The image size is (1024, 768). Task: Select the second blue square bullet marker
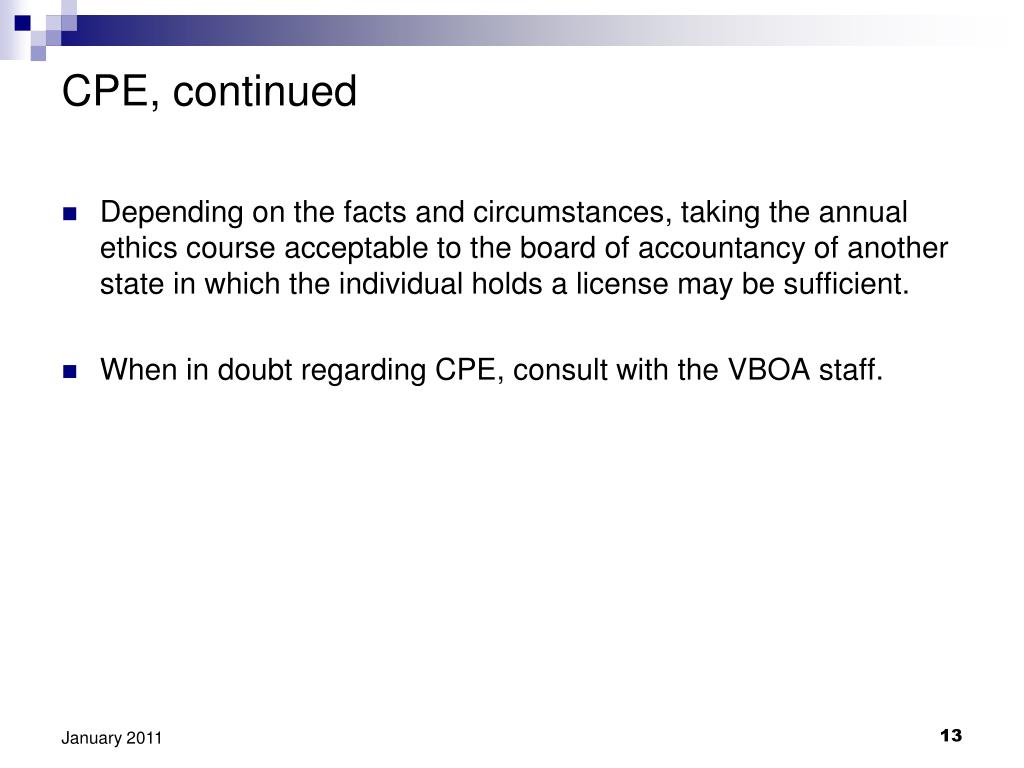point(69,372)
